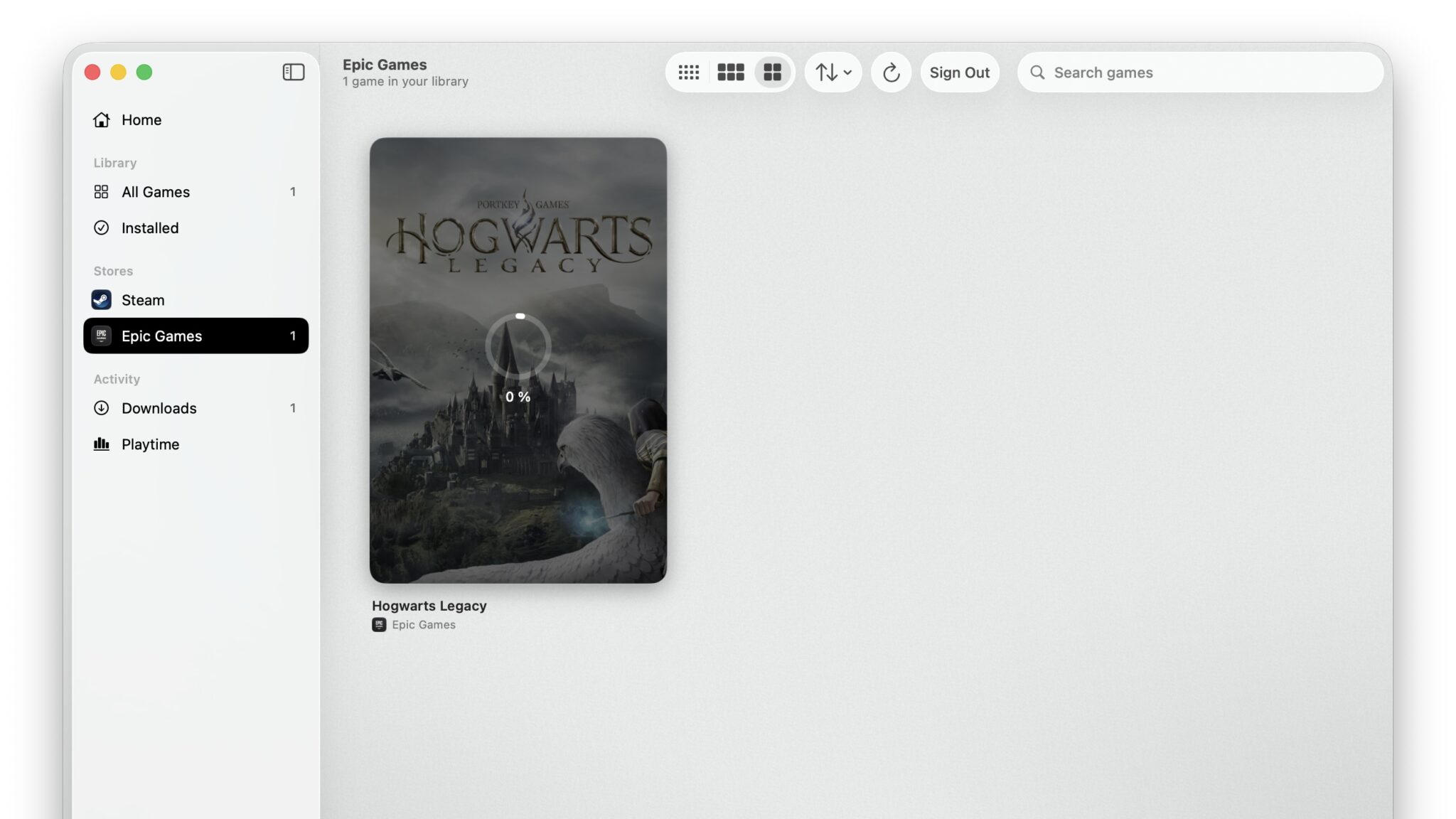Maximize the window with the green button
Screen dimensions: 1456x819
point(144,72)
